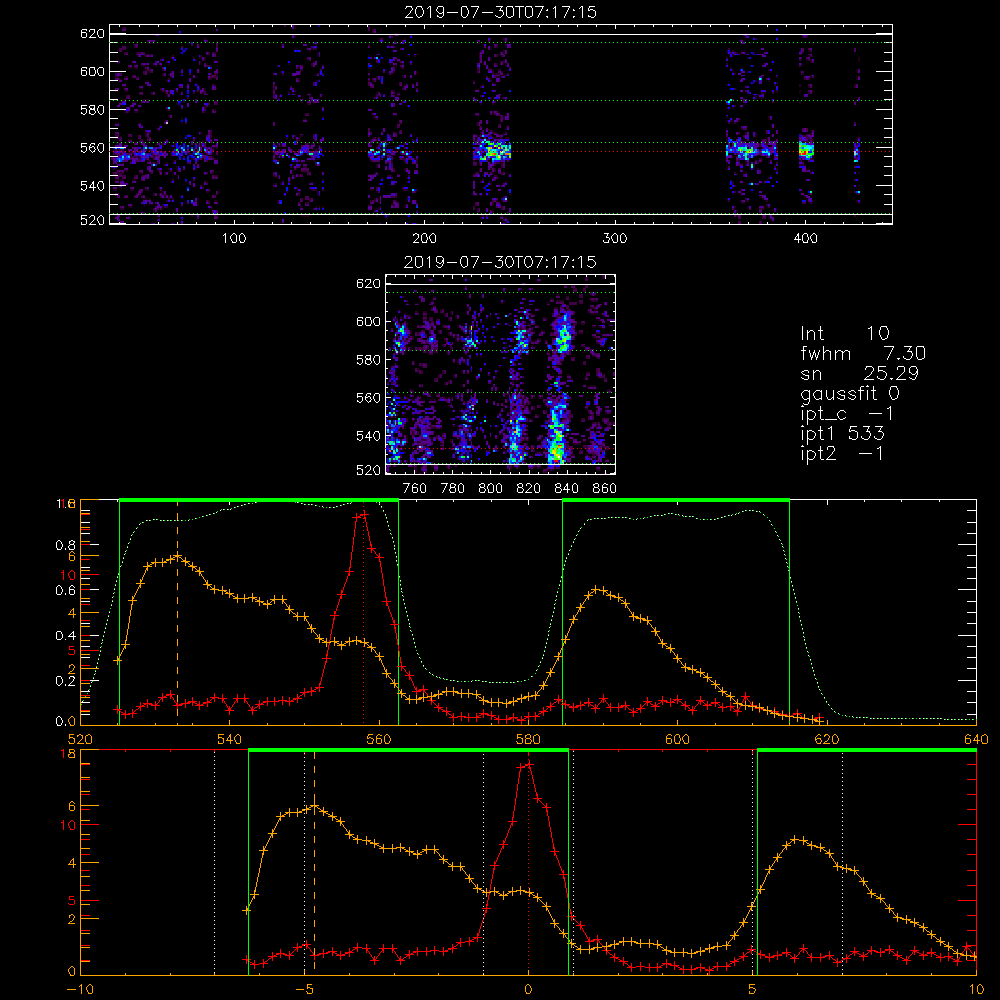Click x-axis label 400 on top image

click(805, 239)
